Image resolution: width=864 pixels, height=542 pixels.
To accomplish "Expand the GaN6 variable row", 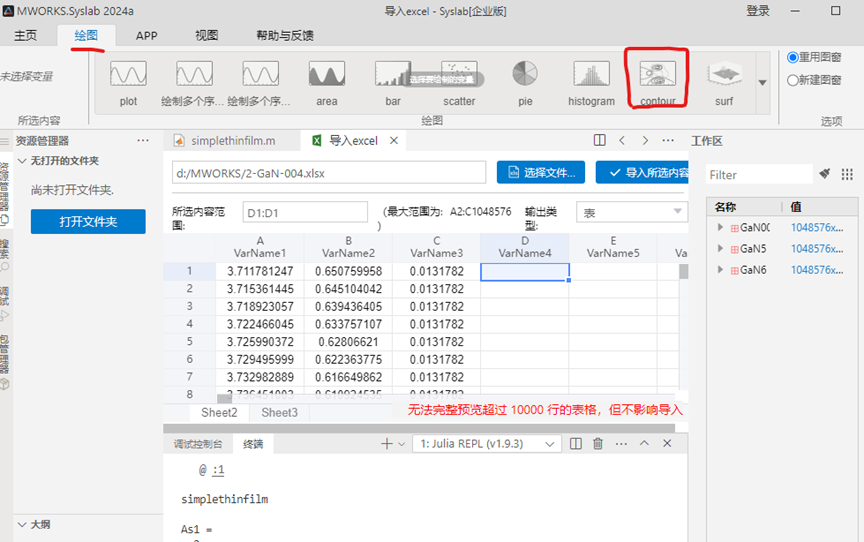I will [x=720, y=269].
